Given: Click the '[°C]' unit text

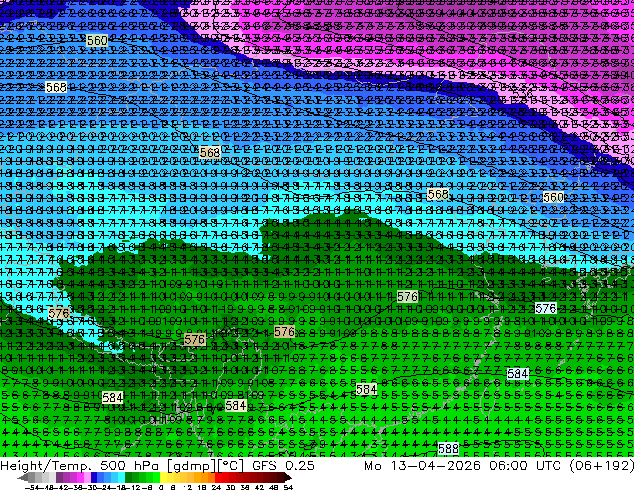Looking at the screenshot, I should point(231,466).
